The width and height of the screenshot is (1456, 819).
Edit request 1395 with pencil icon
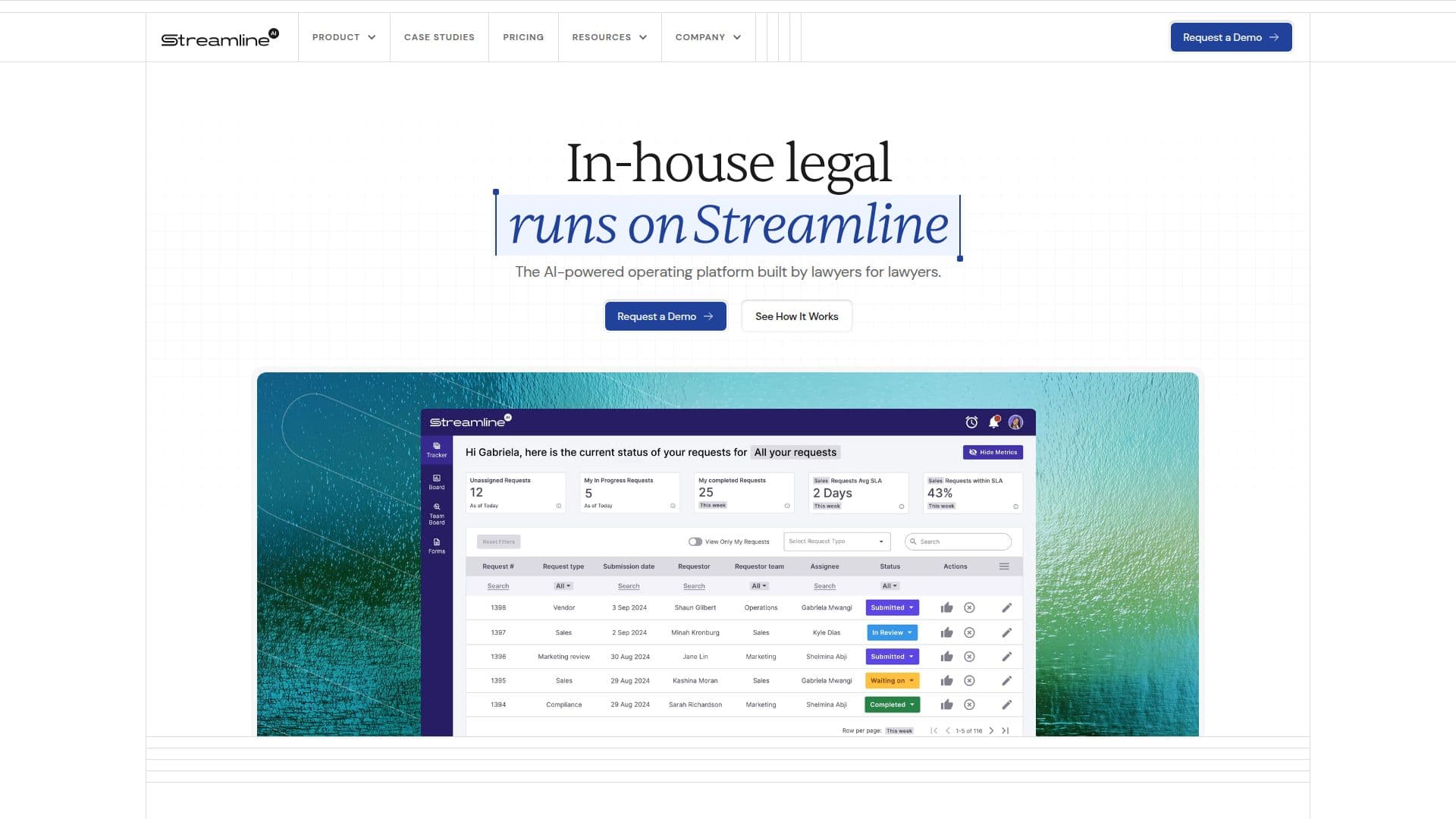[x=1007, y=681]
